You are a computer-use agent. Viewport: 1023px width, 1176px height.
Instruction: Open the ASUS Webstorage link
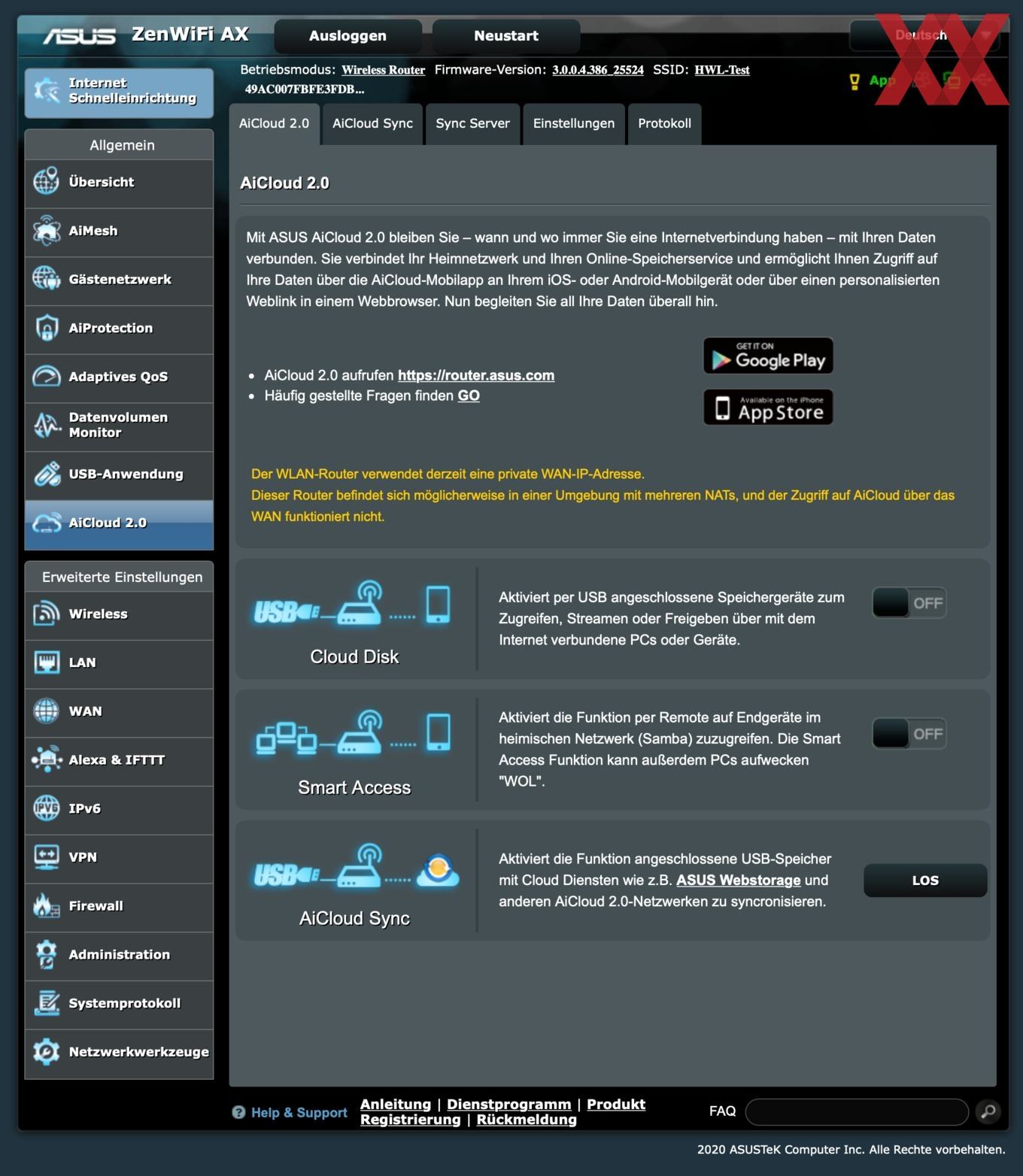pos(738,880)
